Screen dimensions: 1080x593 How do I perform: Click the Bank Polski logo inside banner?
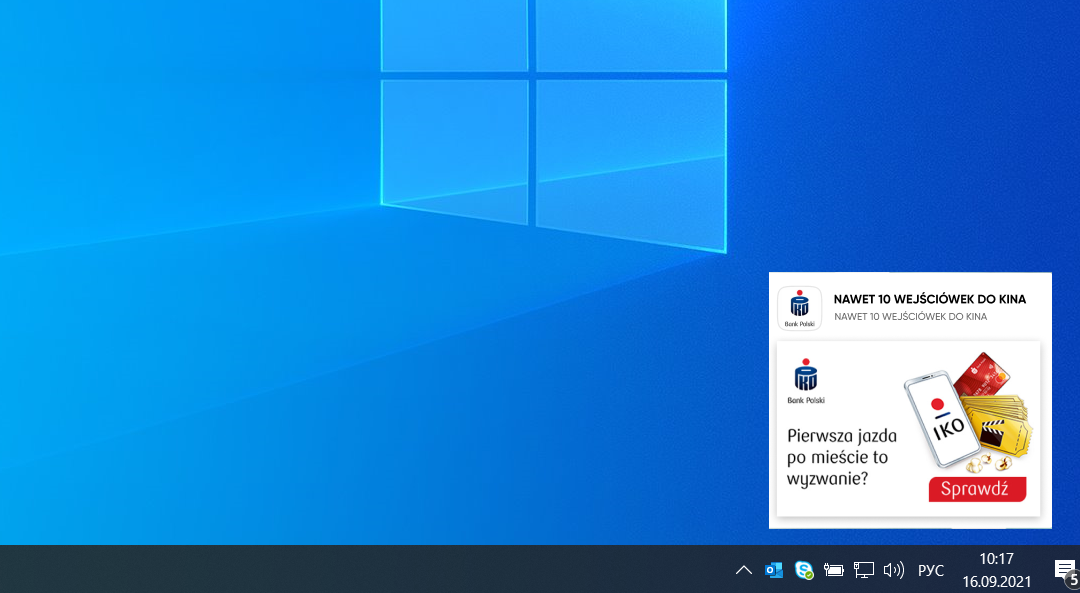coord(806,381)
